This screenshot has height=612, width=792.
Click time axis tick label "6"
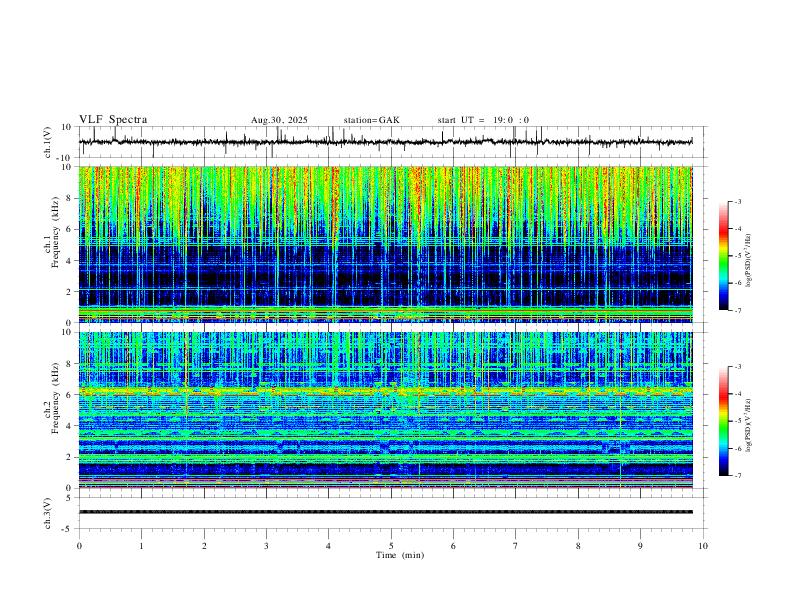click(454, 546)
